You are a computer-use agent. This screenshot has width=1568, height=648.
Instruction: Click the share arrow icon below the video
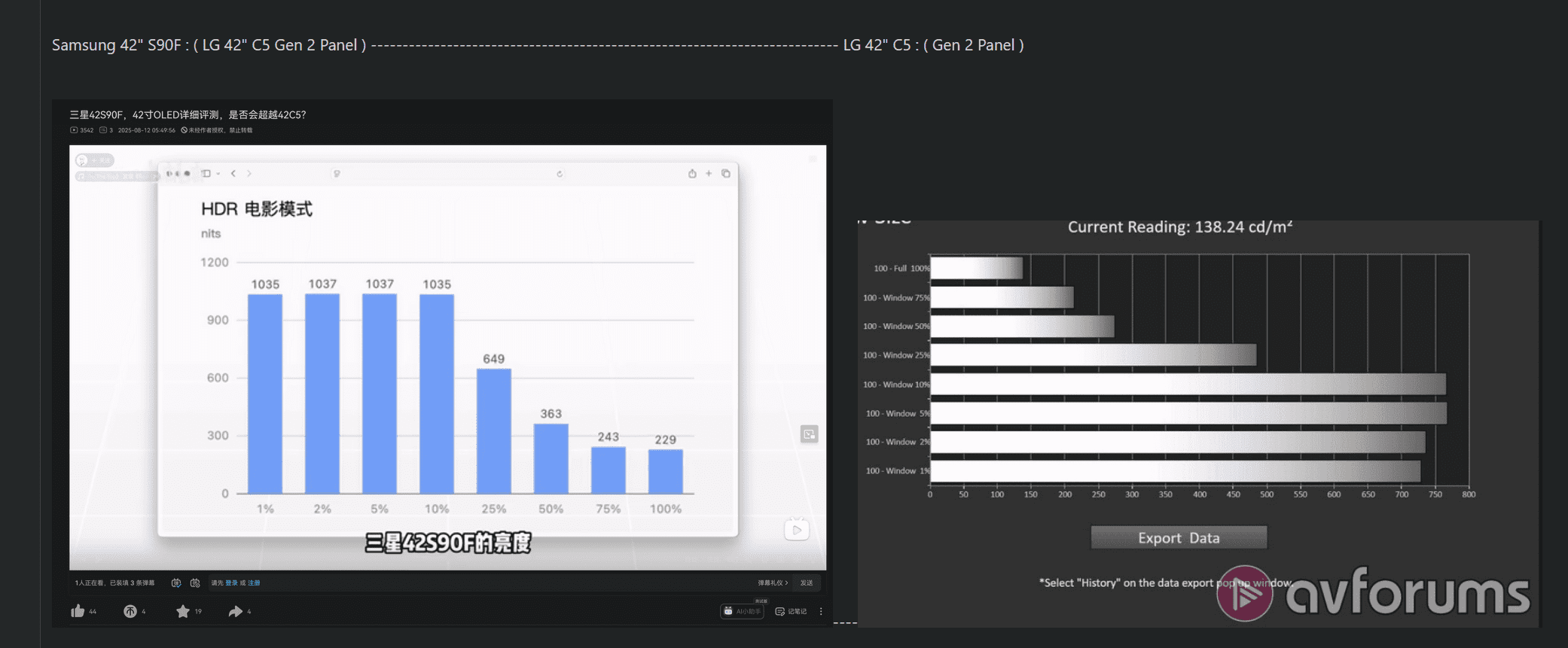(x=236, y=611)
